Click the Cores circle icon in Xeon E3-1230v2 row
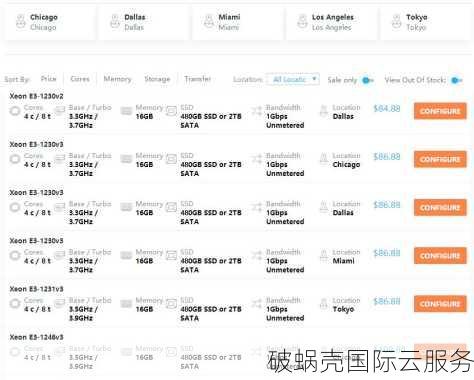This screenshot has height=380, width=474. pyautogui.click(x=15, y=111)
